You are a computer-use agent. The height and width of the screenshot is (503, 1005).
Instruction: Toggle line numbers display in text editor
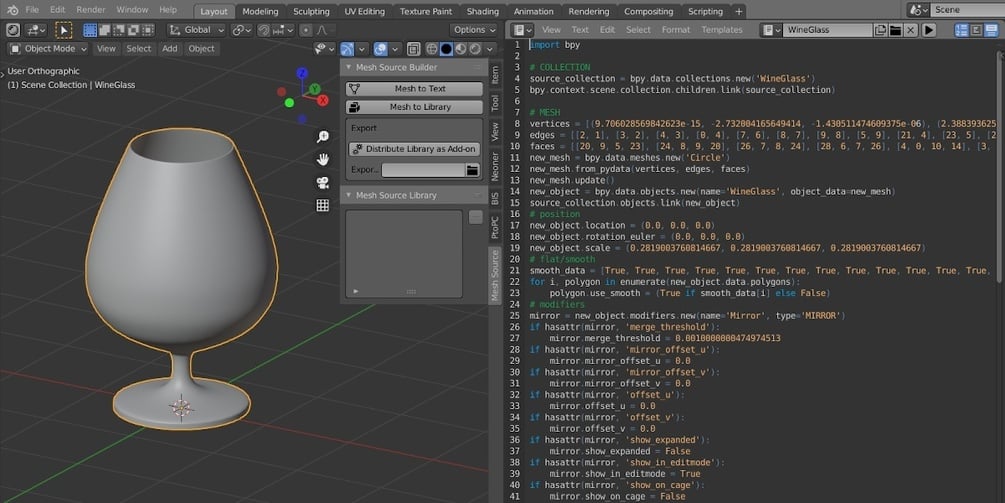[x=961, y=30]
